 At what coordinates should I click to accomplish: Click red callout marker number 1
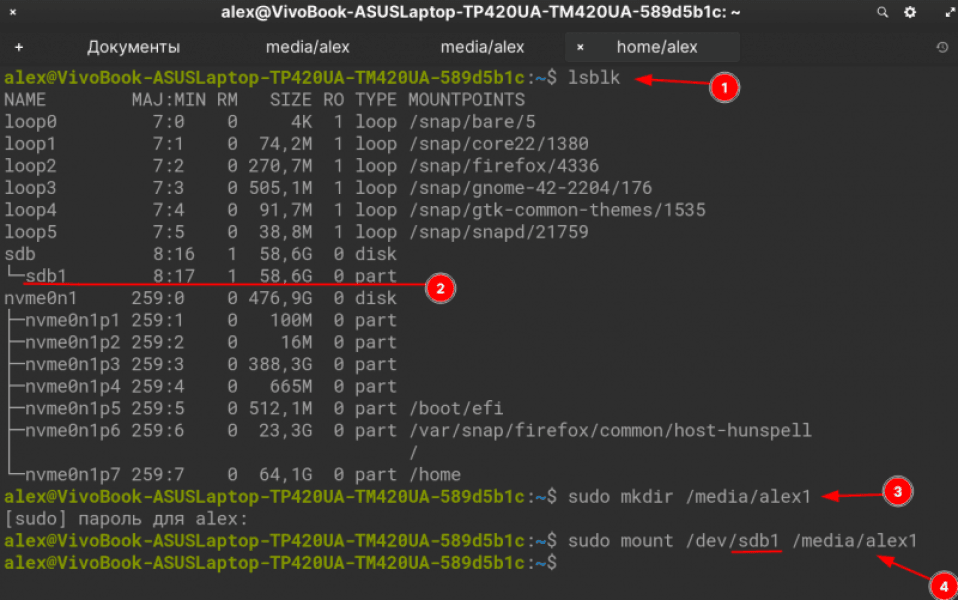point(724,88)
